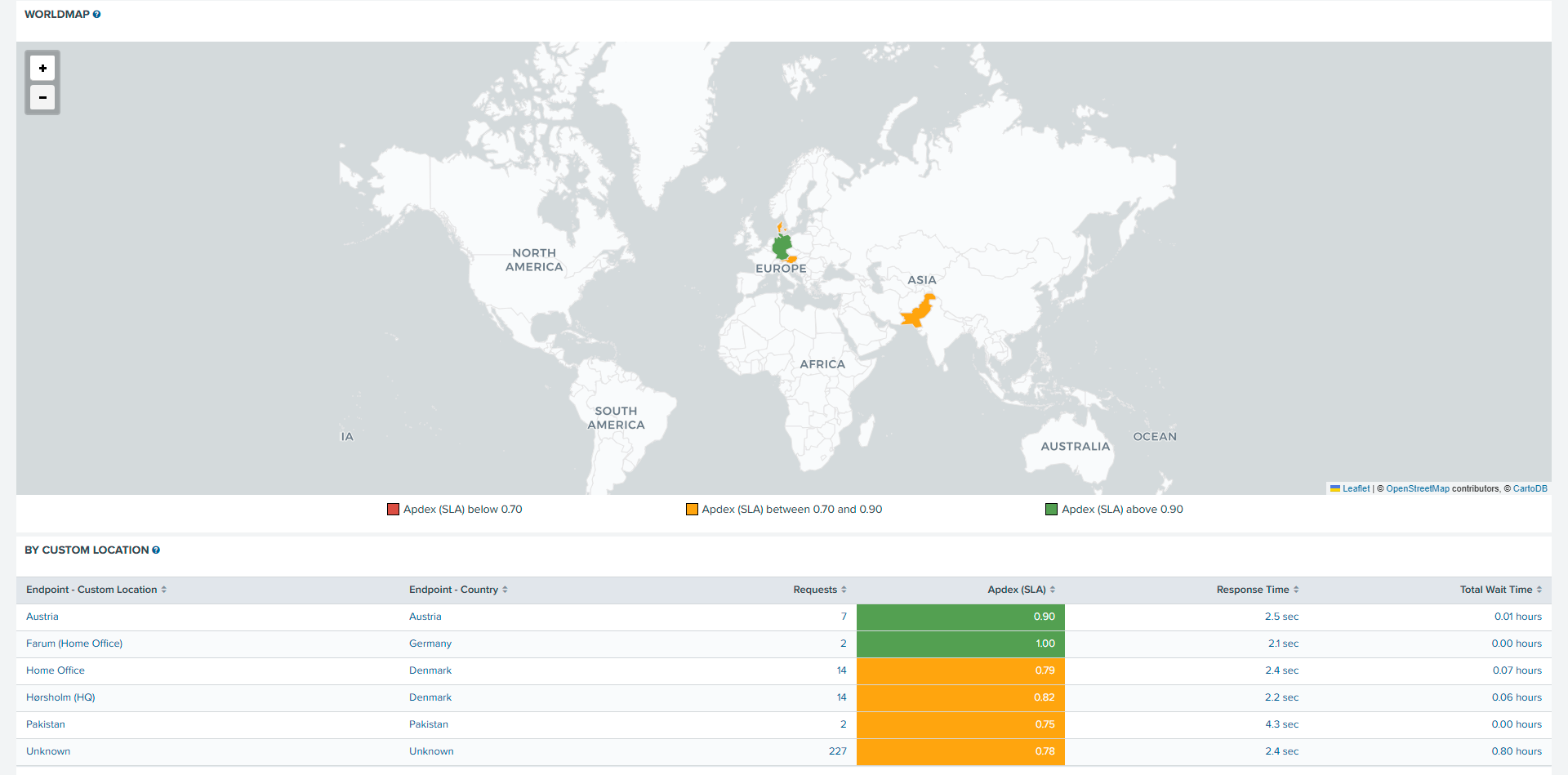Click Germany's green region on the map
The height and width of the screenshot is (775, 1568).
[782, 247]
